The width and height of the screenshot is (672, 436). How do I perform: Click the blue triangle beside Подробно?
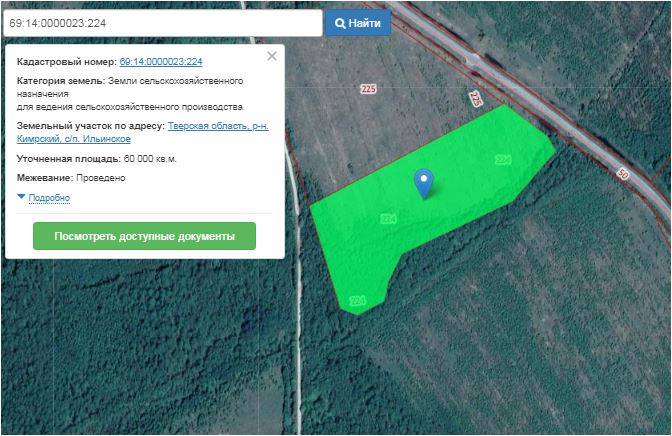coord(21,197)
